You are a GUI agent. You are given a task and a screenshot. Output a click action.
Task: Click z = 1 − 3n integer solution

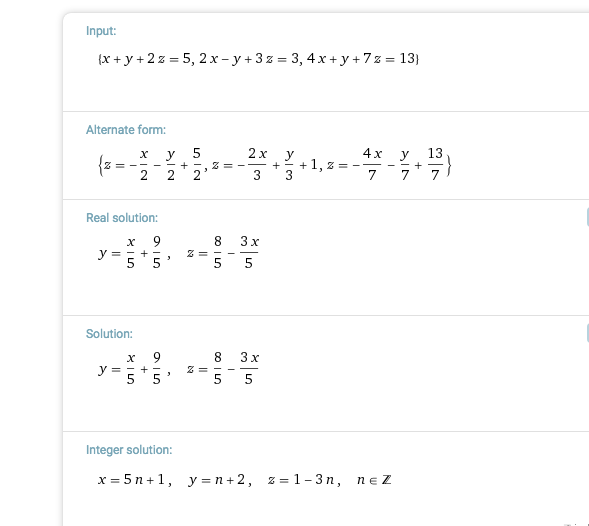[x=301, y=480]
